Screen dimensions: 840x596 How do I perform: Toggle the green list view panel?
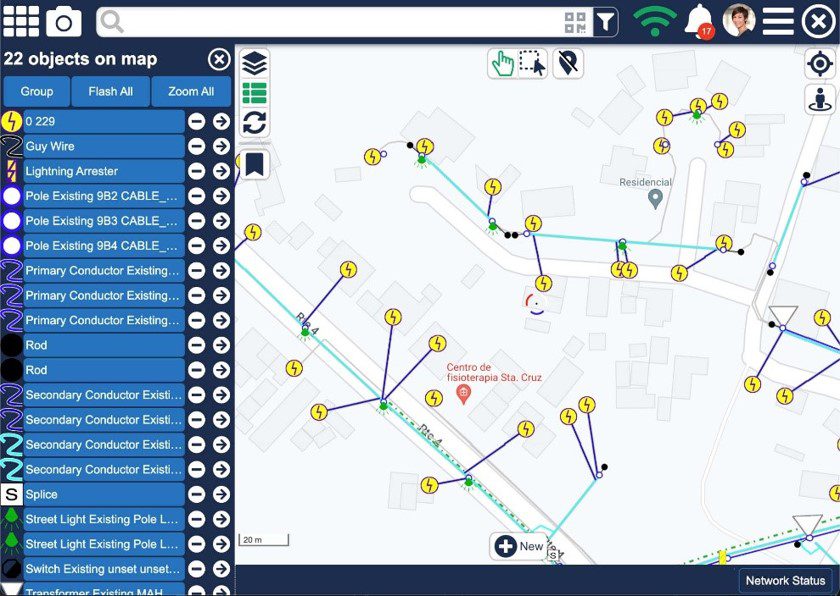[255, 93]
